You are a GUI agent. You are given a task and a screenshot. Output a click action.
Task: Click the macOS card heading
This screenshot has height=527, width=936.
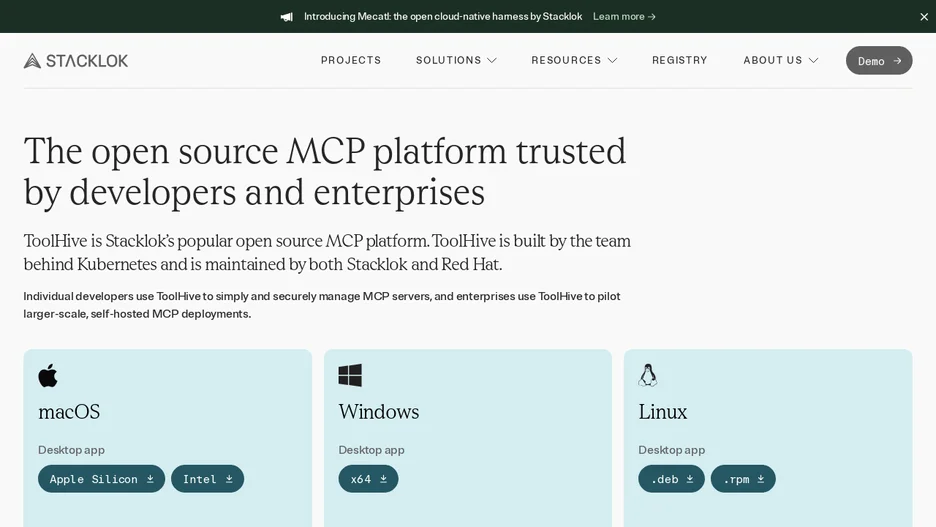pos(69,412)
